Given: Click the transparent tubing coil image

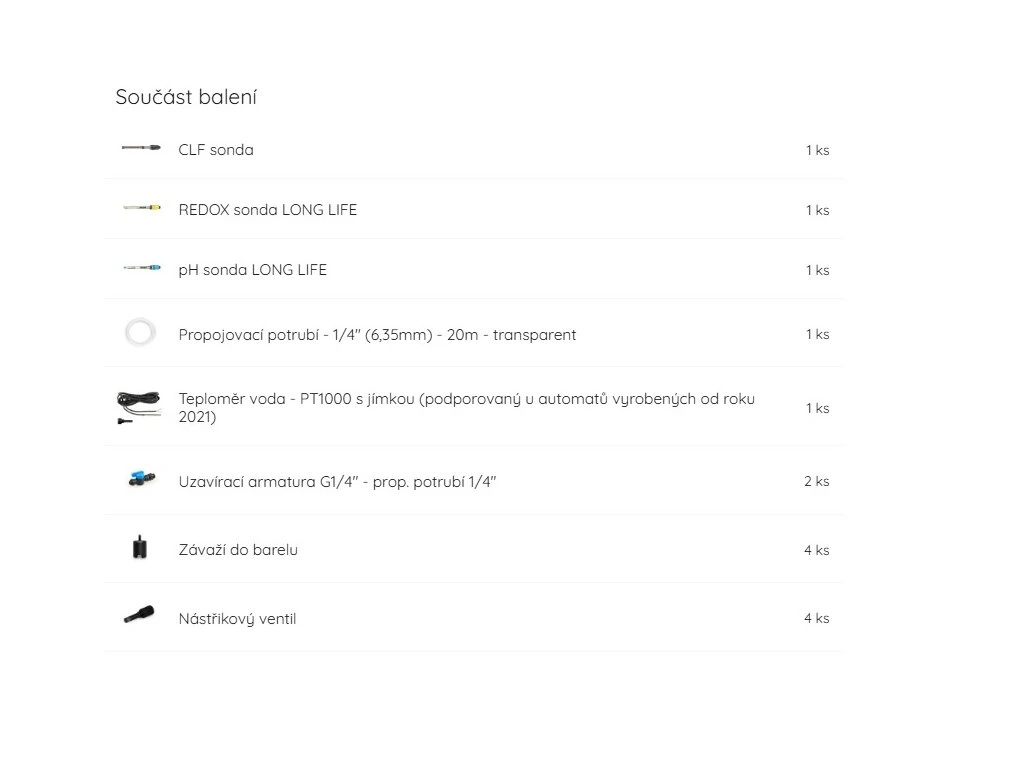Looking at the screenshot, I should click(140, 333).
